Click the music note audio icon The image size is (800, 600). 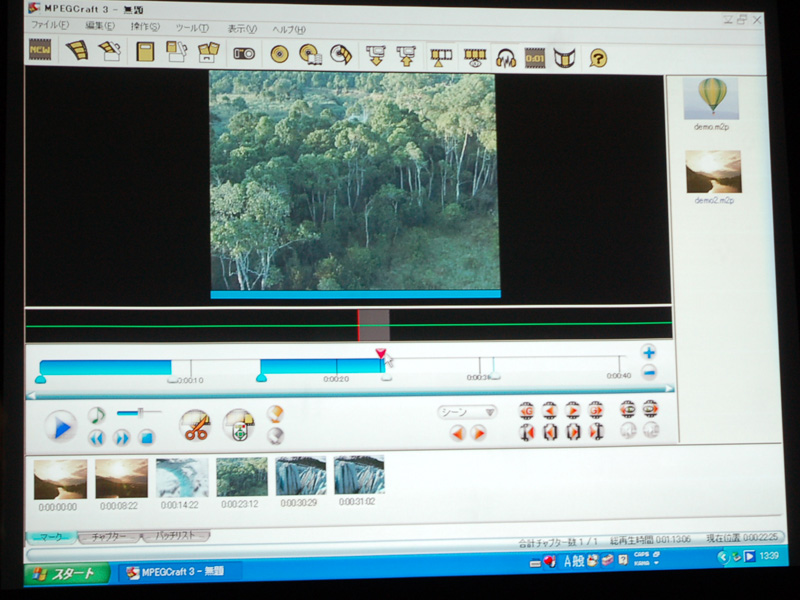pyautogui.click(x=96, y=414)
